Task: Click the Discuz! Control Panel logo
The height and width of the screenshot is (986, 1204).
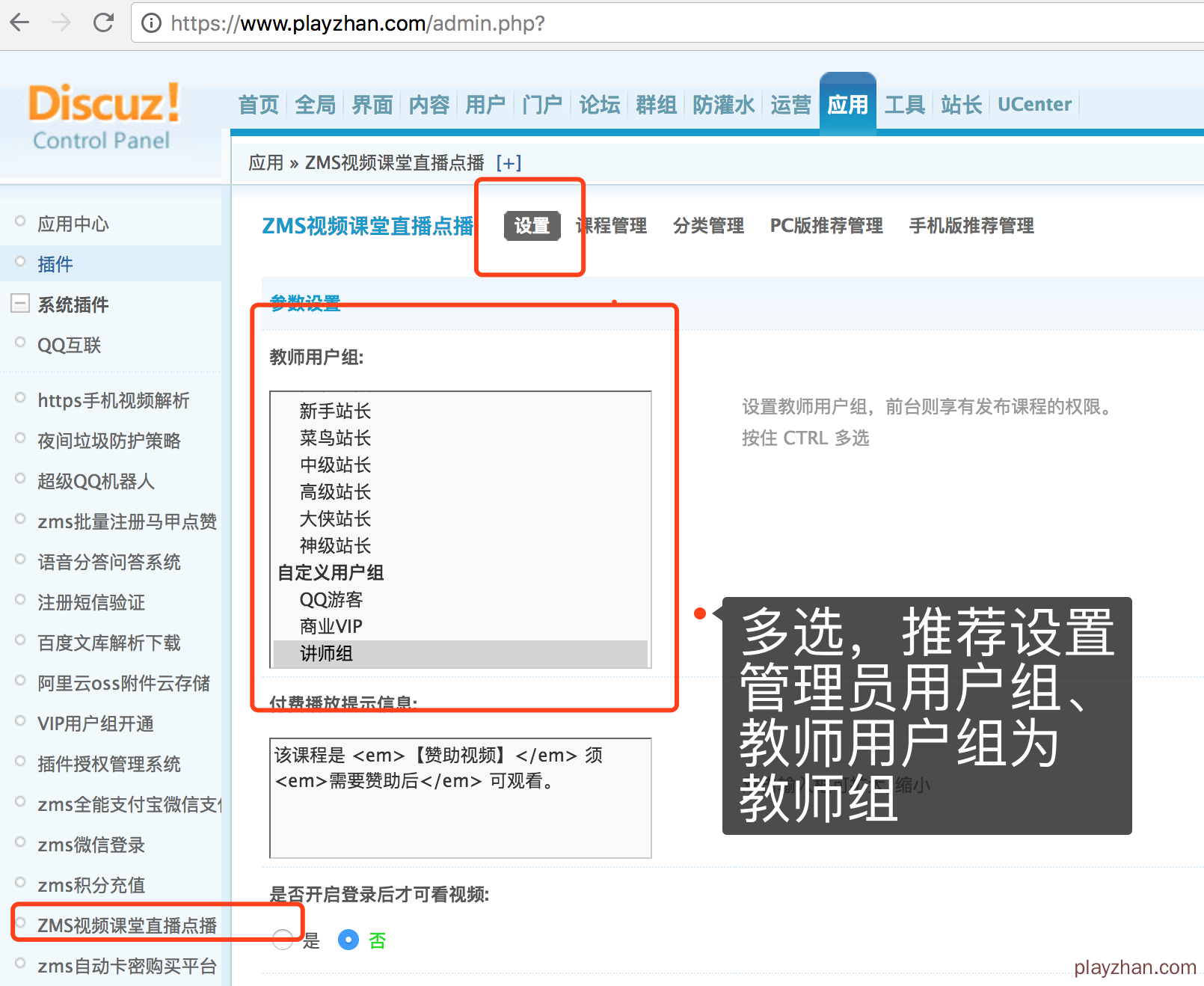Action: (103, 116)
